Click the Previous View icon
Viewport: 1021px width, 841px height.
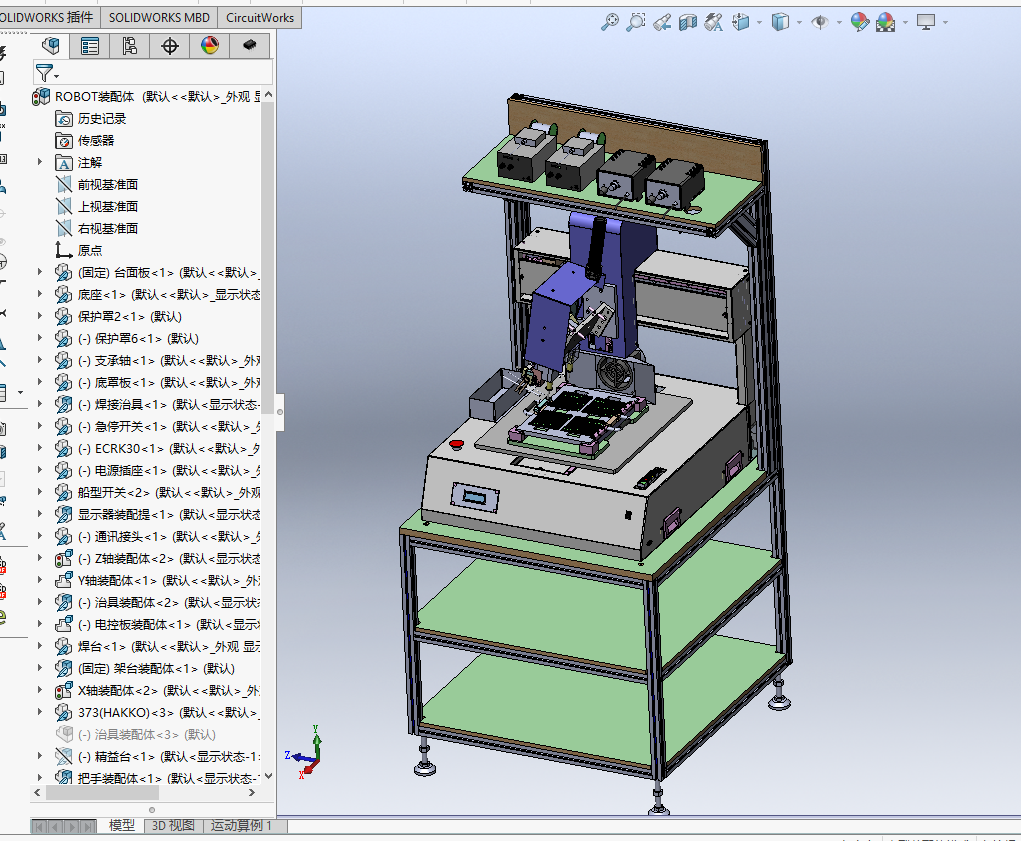[x=662, y=23]
